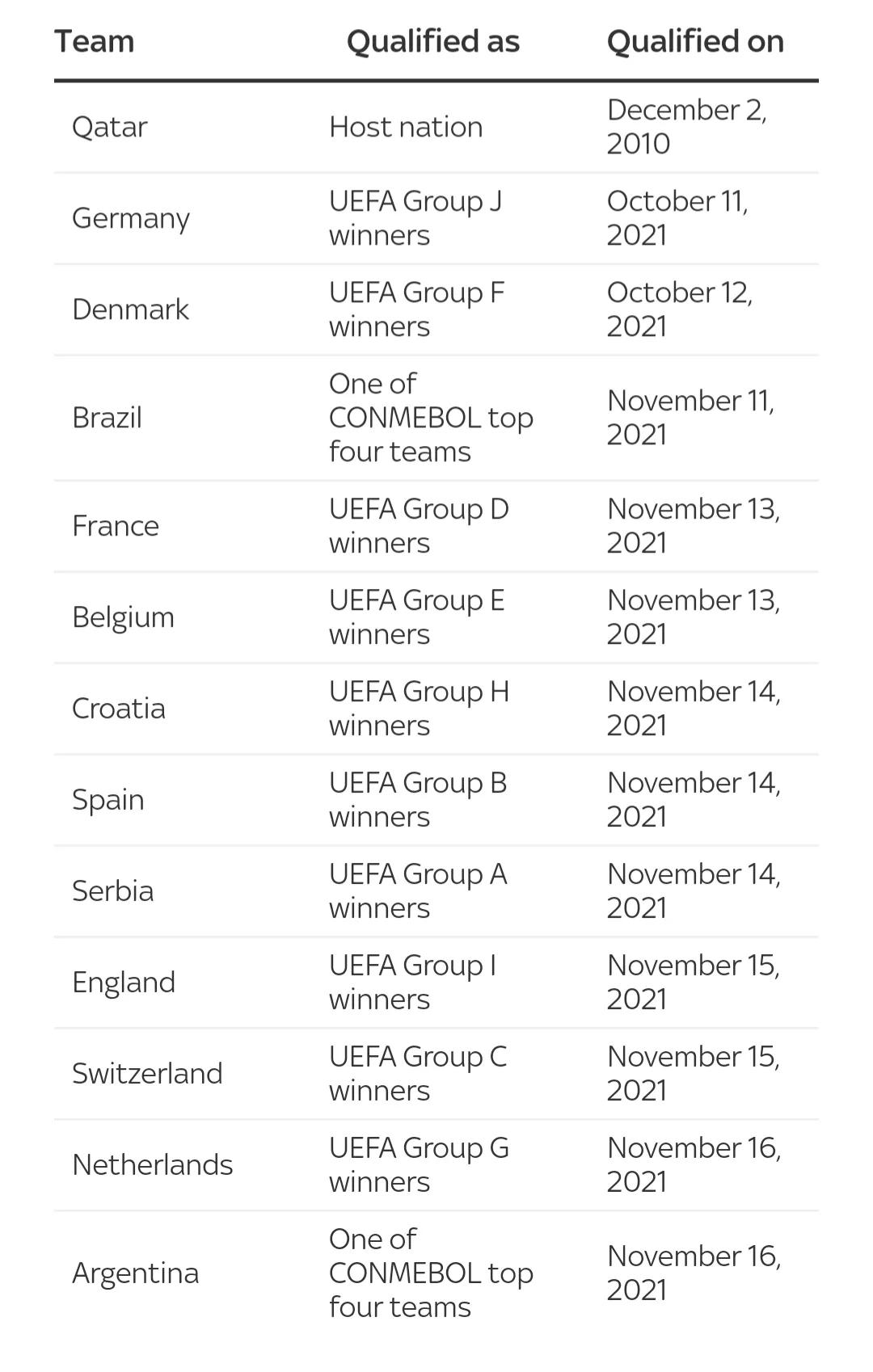The height and width of the screenshot is (1372, 873).
Task: Click the Team column header
Action: click(x=95, y=41)
